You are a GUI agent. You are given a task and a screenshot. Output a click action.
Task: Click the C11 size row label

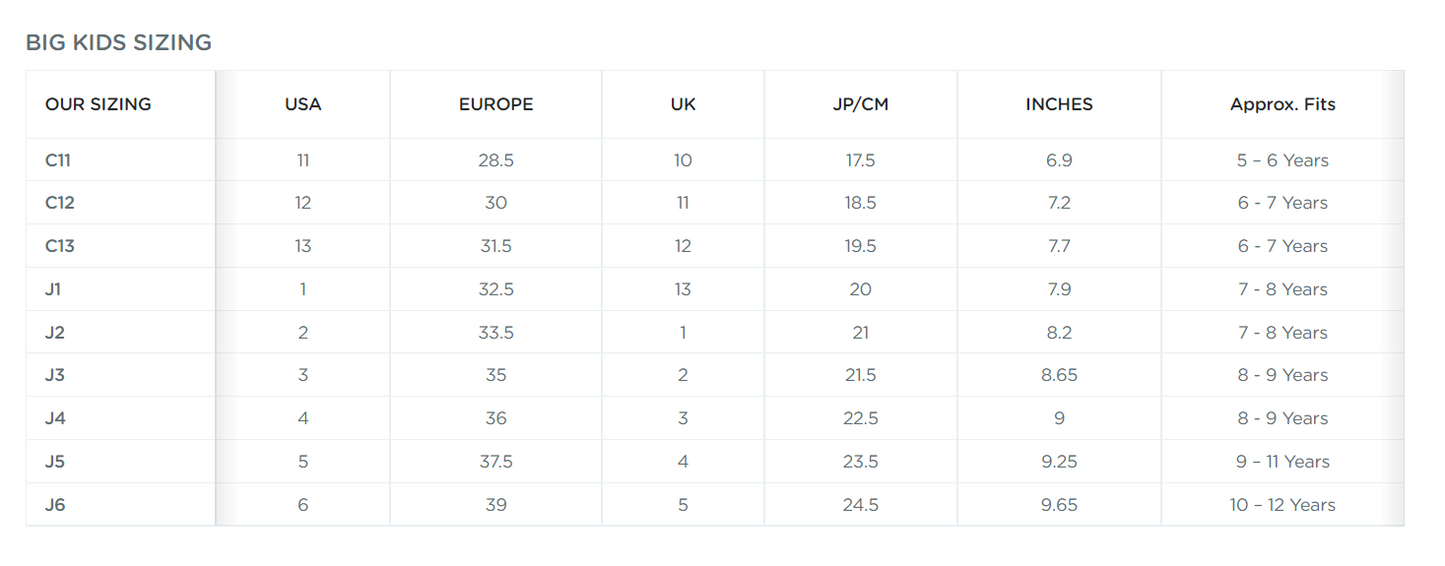tap(58, 160)
